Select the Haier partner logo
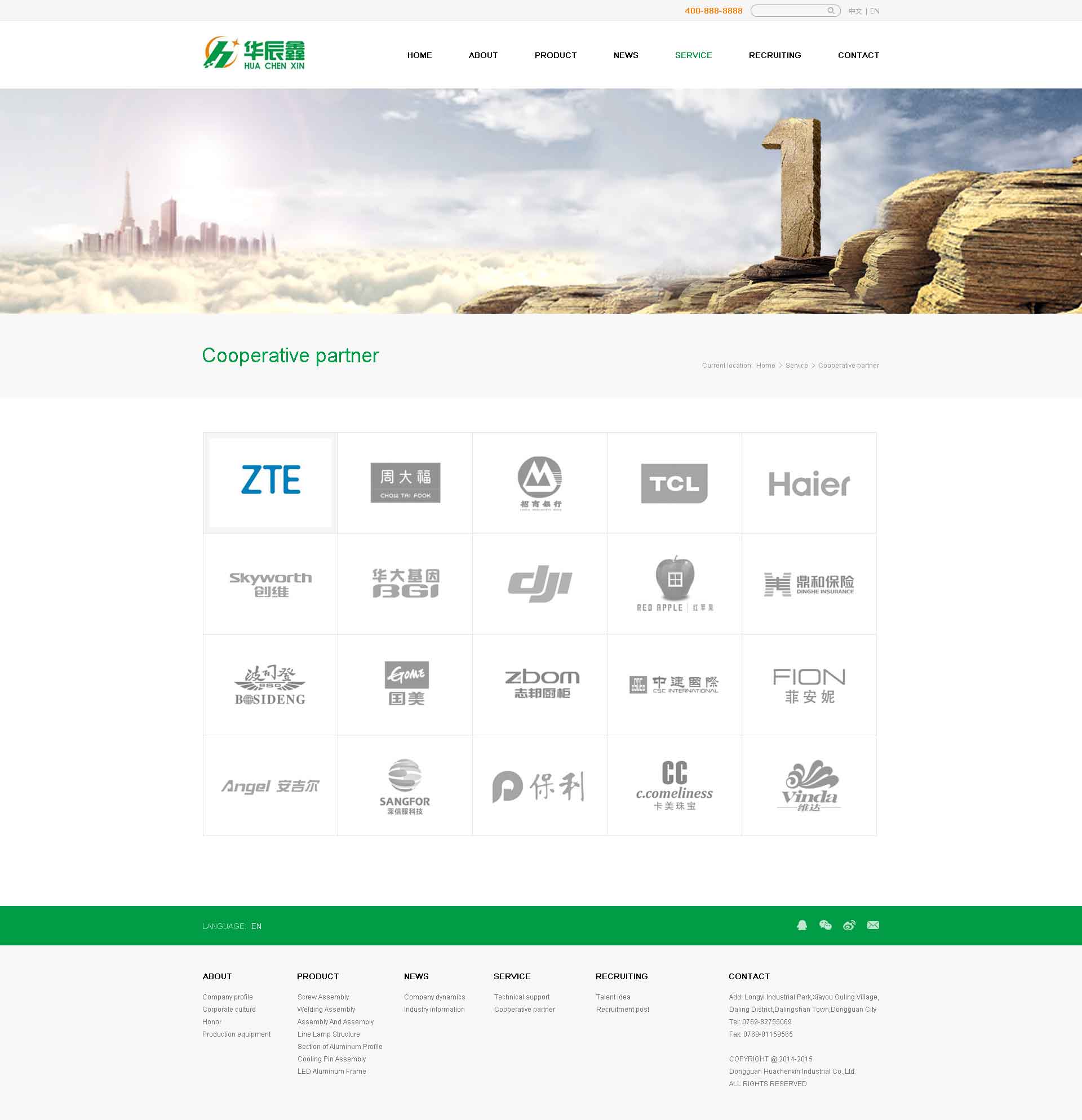 [x=809, y=482]
